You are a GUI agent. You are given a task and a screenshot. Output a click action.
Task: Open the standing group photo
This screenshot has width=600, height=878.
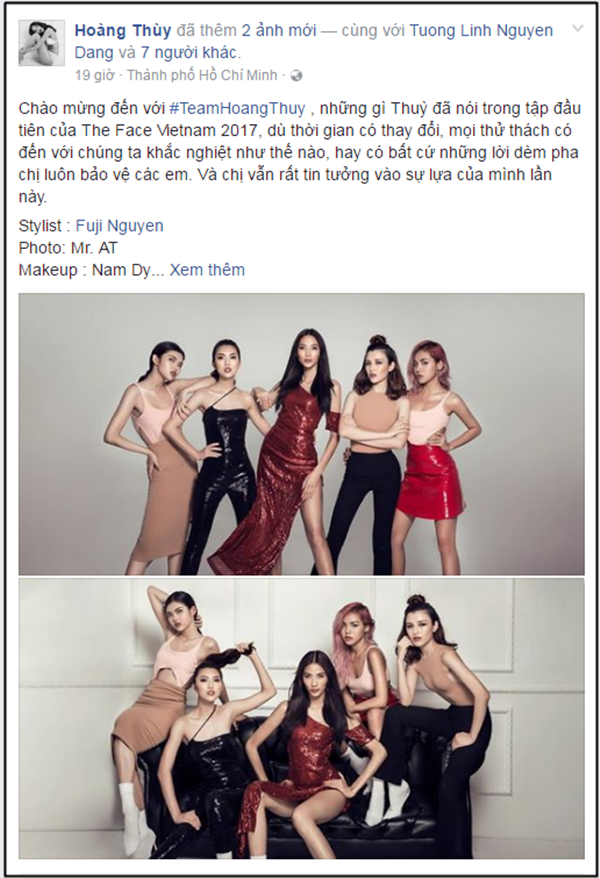[301, 434]
